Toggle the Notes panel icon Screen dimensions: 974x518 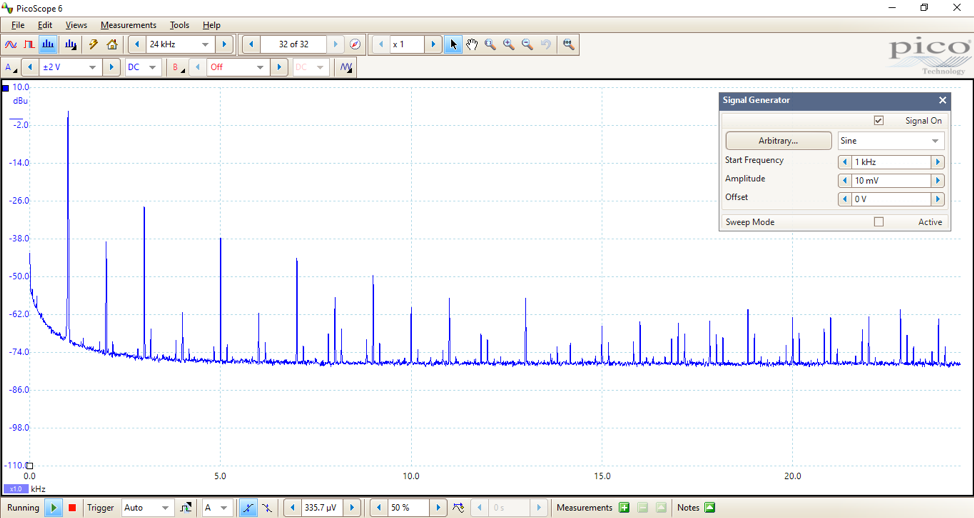coord(709,507)
